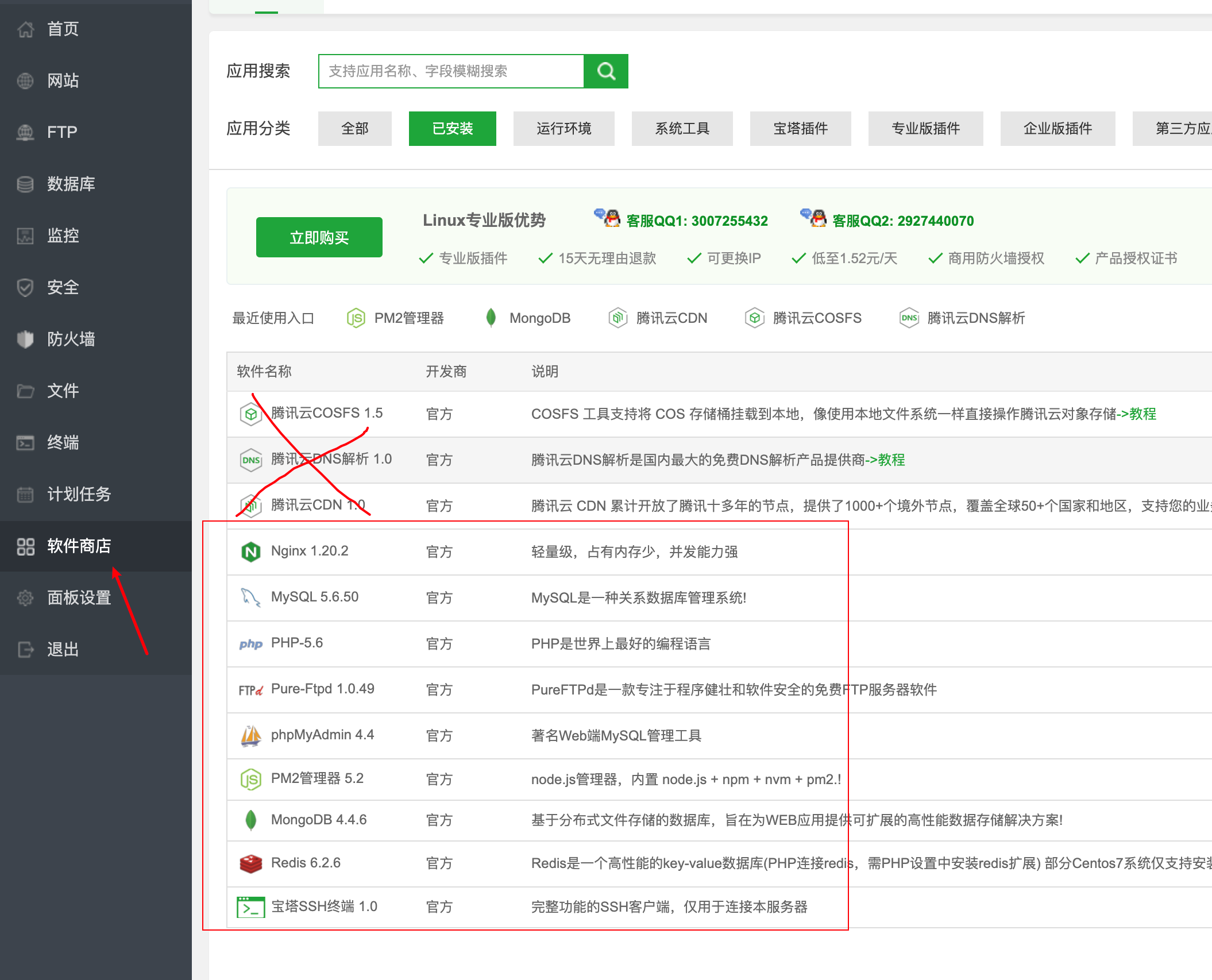The image size is (1212, 980).
Task: Click the 计划任务 calendar icon
Action: (x=25, y=494)
